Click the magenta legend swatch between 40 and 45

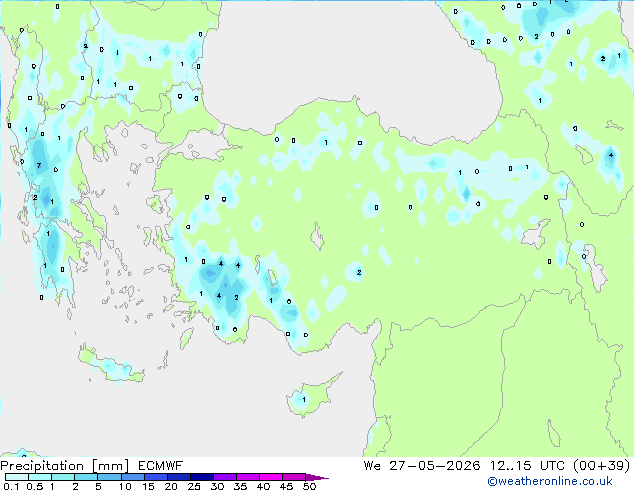(271, 477)
